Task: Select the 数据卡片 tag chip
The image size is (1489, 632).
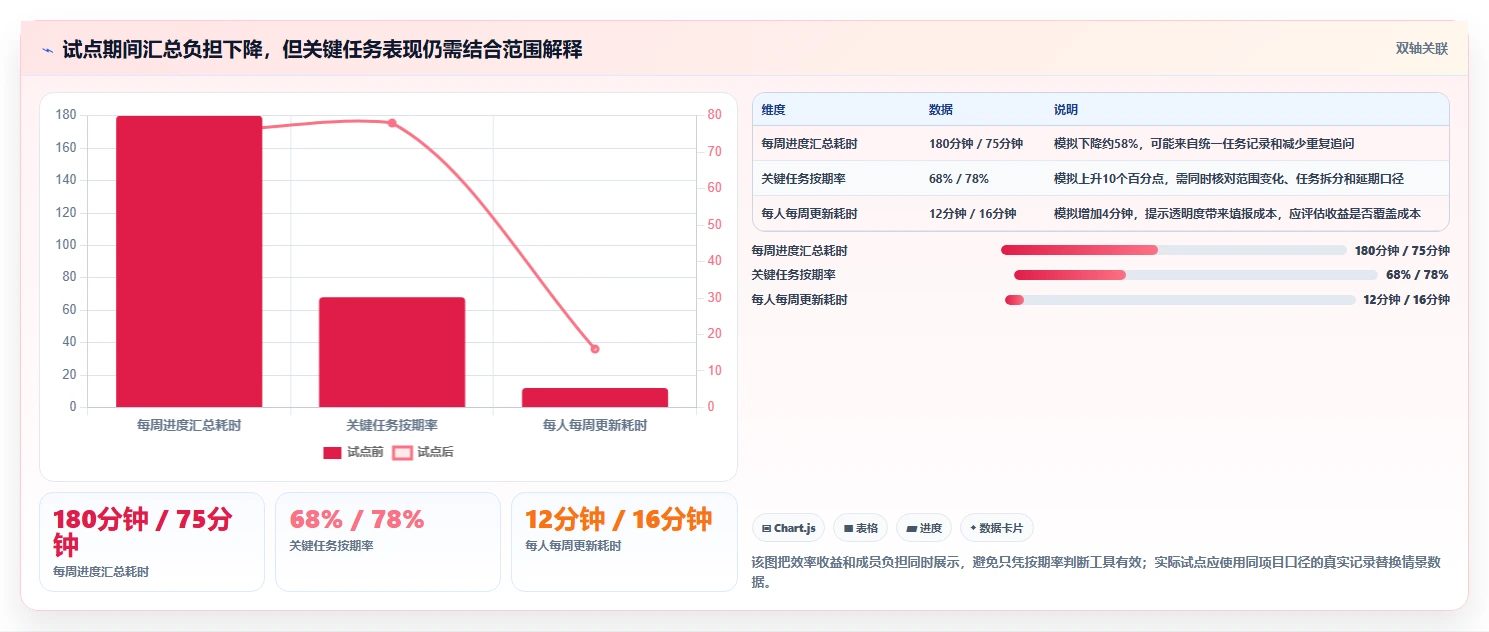Action: tap(997, 528)
